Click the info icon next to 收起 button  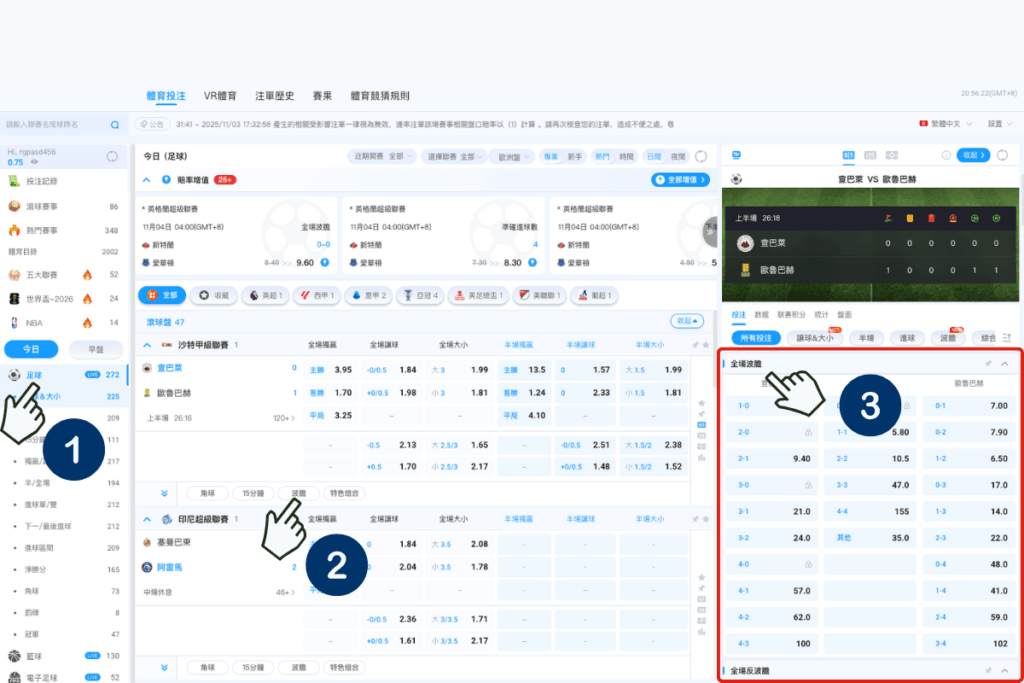pos(946,155)
